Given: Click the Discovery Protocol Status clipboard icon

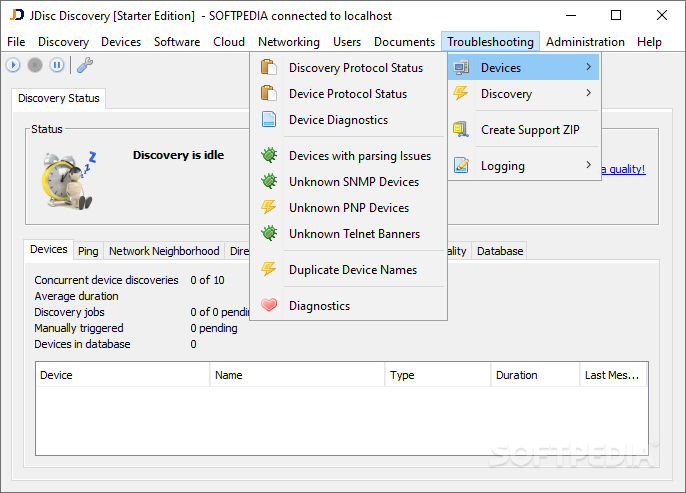Looking at the screenshot, I should tap(269, 67).
